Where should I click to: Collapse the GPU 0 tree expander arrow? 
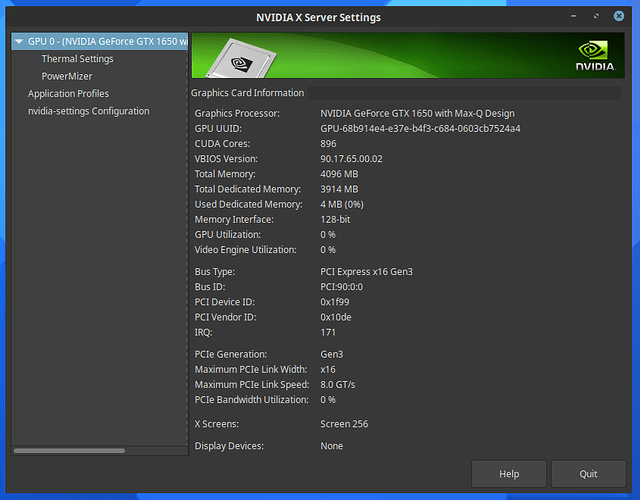pos(19,42)
